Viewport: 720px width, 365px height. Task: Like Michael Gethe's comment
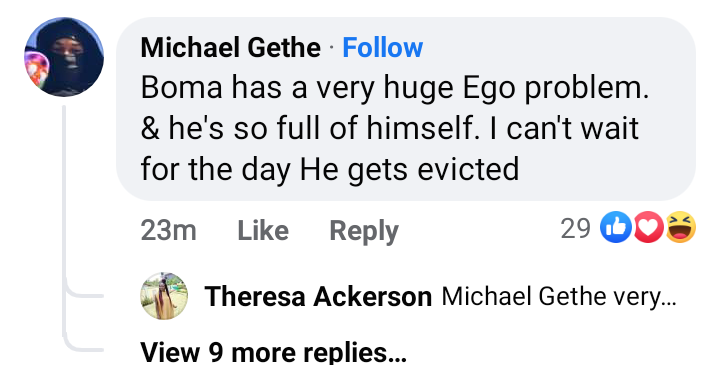coord(263,230)
